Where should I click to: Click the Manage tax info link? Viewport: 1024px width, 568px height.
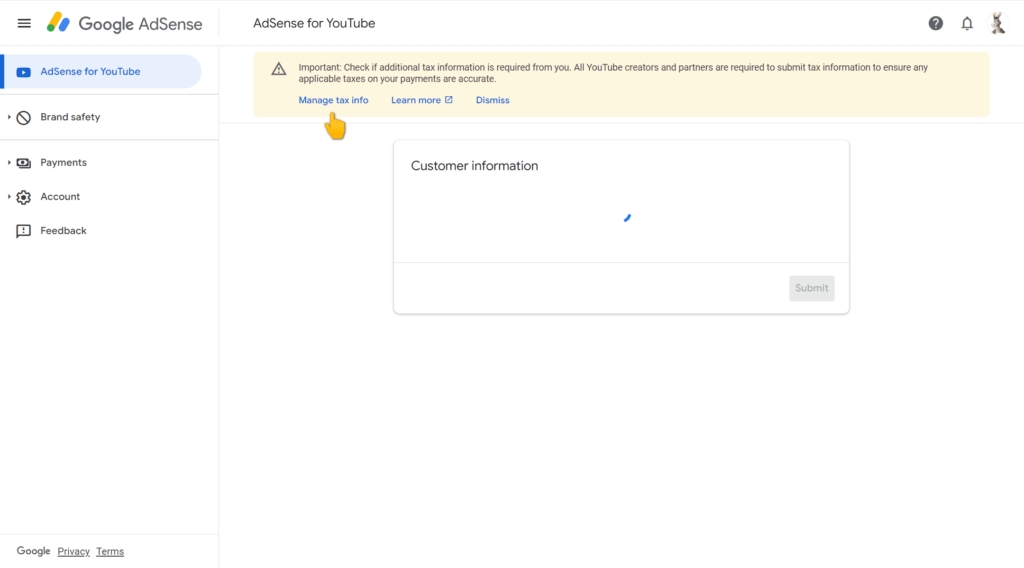tap(333, 100)
